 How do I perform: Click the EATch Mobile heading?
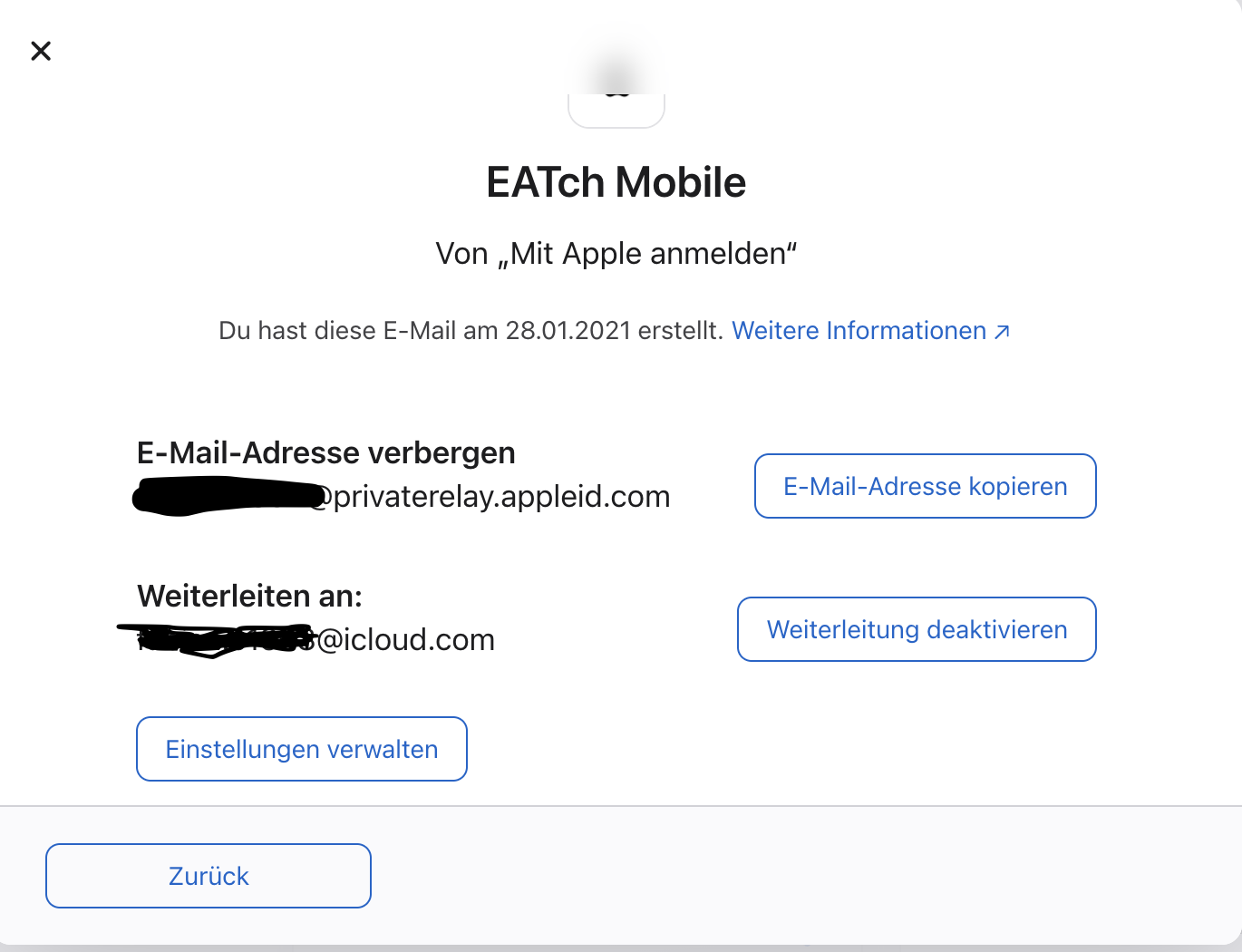pos(616,182)
